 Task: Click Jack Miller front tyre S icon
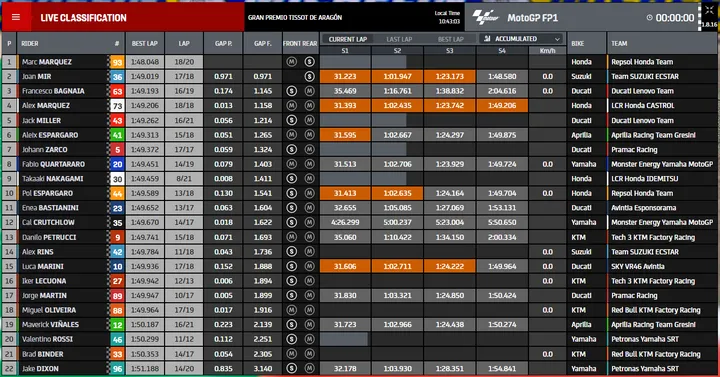[291, 120]
